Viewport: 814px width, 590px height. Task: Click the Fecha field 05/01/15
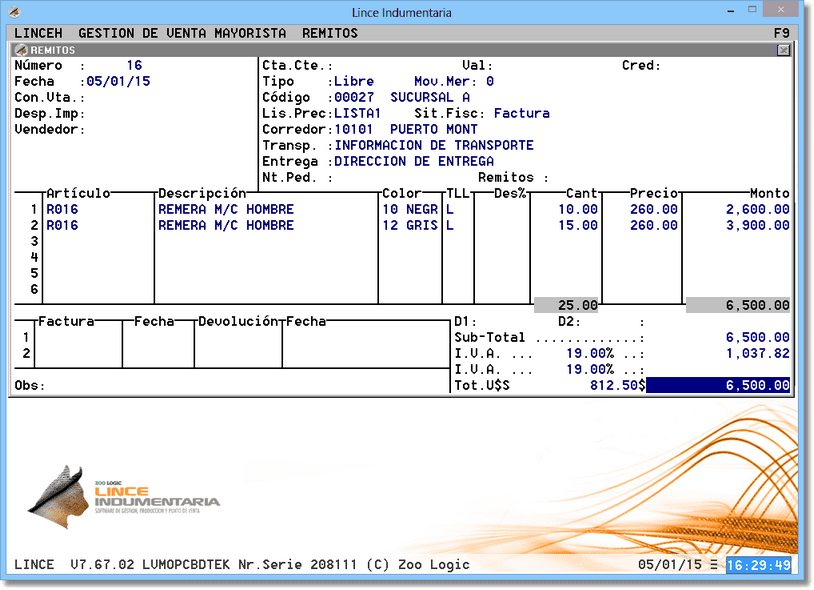(x=118, y=81)
